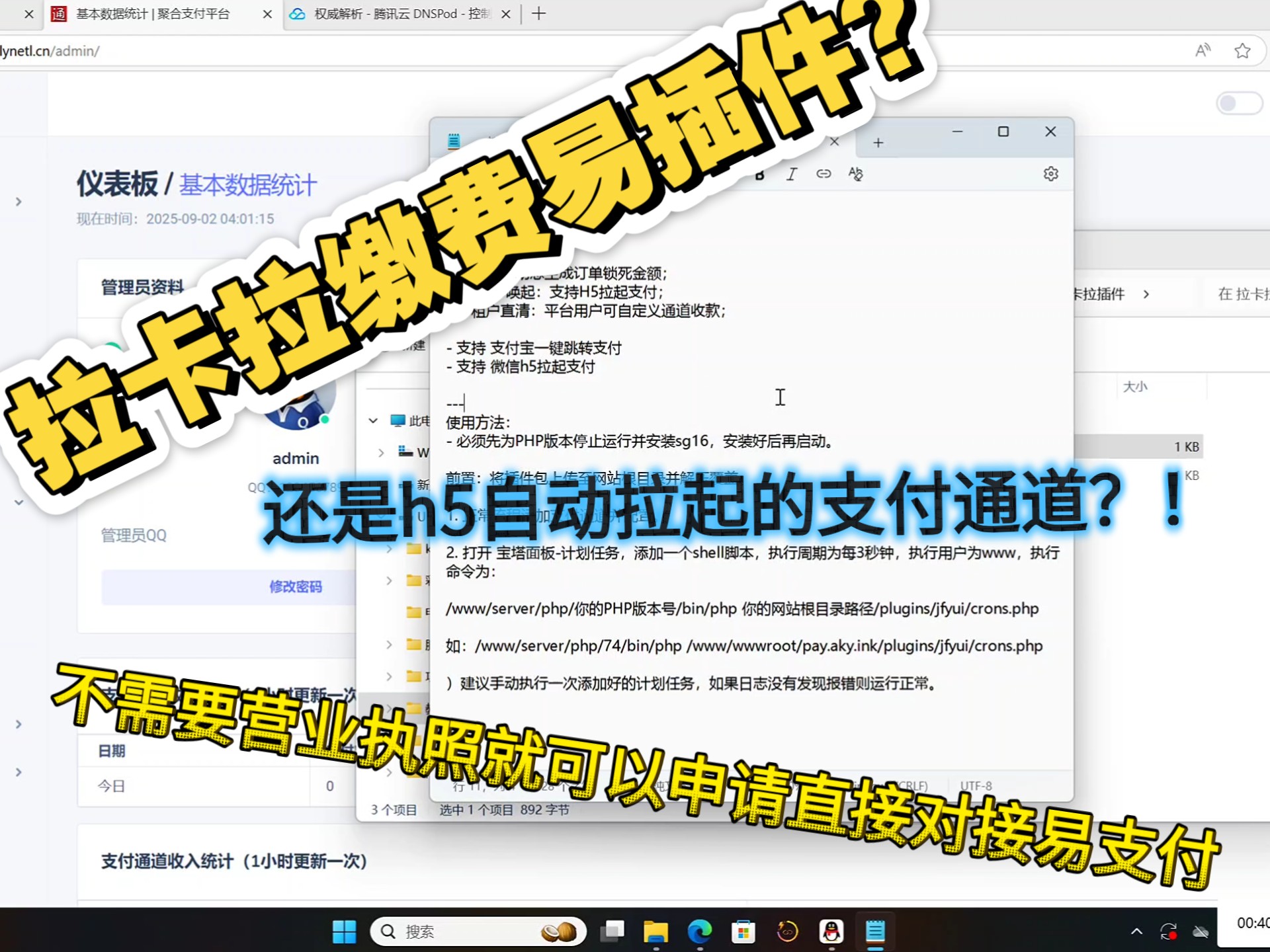
Task: Click the 大小 column header in Explorer
Action: pyautogui.click(x=1135, y=387)
